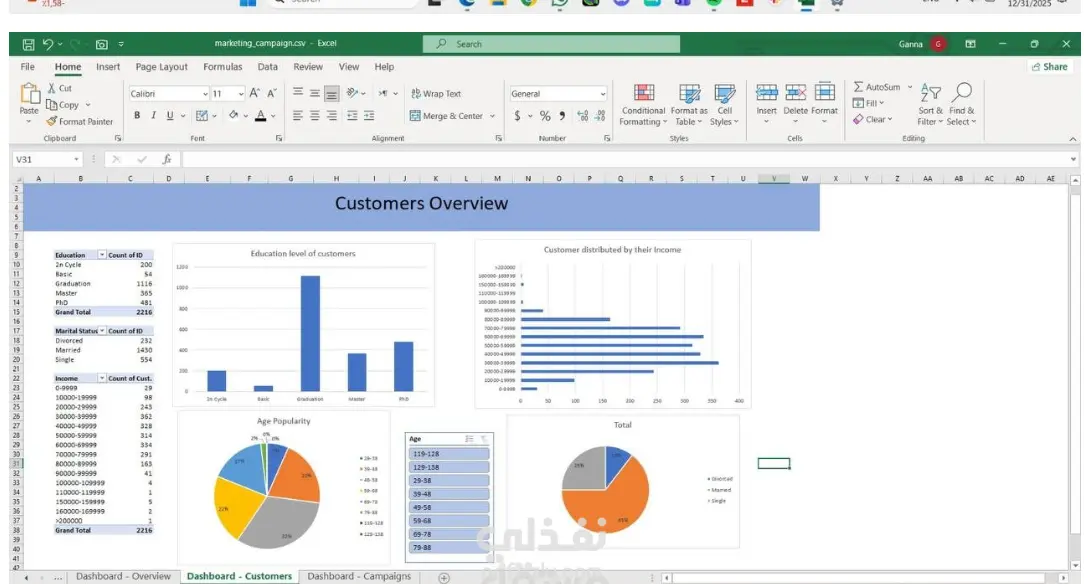The image size is (1084, 584).
Task: Toggle Underline formatting
Action: 170,115
